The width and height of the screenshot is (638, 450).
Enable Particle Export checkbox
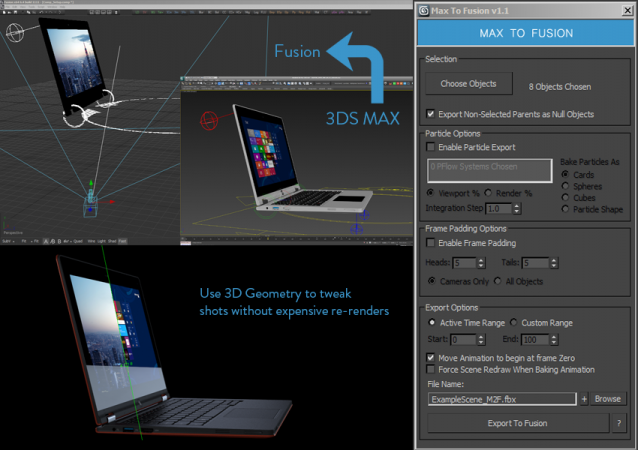coord(430,147)
